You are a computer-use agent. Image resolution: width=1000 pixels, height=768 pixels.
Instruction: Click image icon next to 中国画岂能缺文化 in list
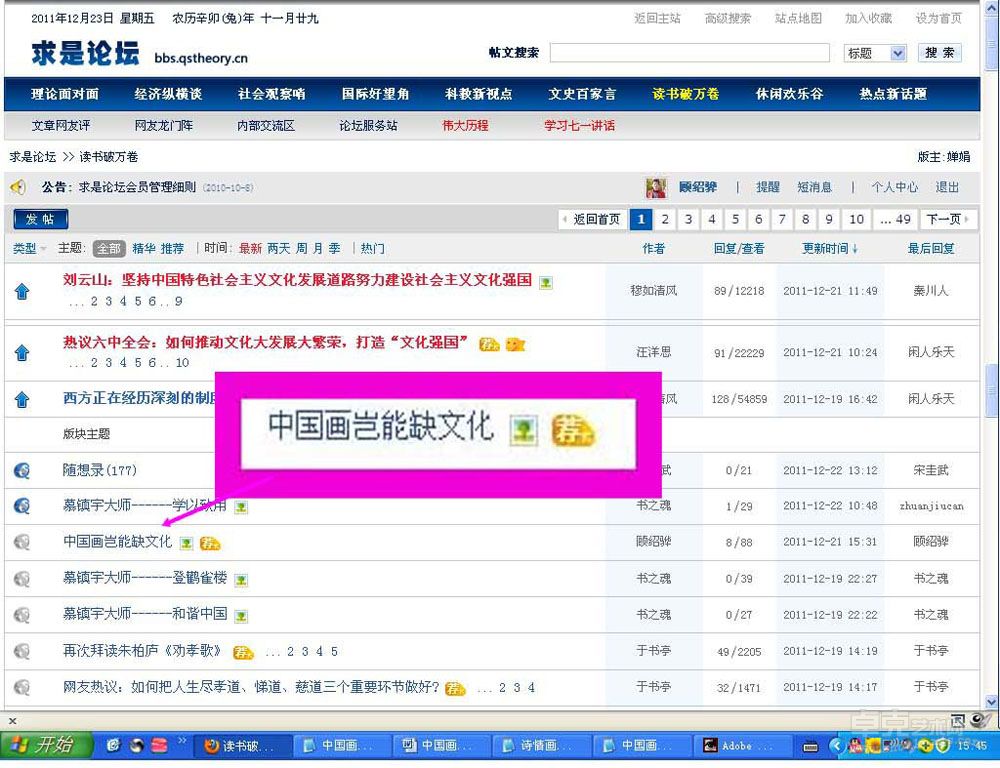tap(186, 543)
